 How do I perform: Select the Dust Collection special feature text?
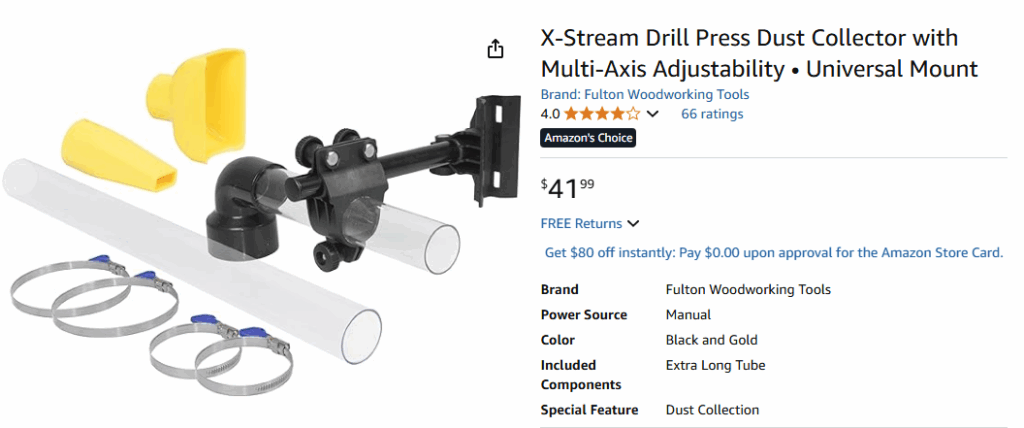click(x=712, y=410)
